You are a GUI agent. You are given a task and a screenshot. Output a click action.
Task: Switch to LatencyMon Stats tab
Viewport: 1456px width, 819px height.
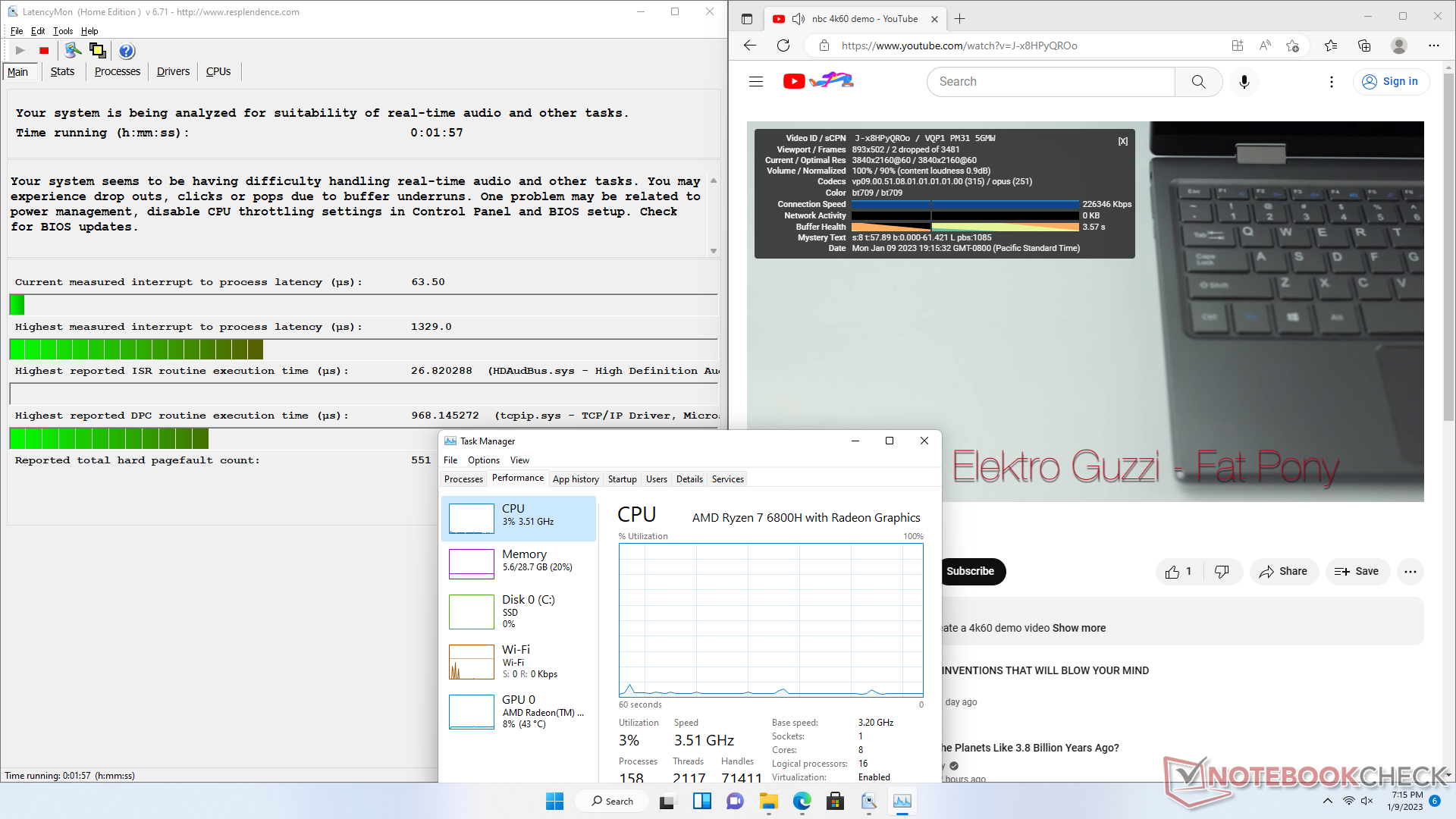(x=62, y=71)
